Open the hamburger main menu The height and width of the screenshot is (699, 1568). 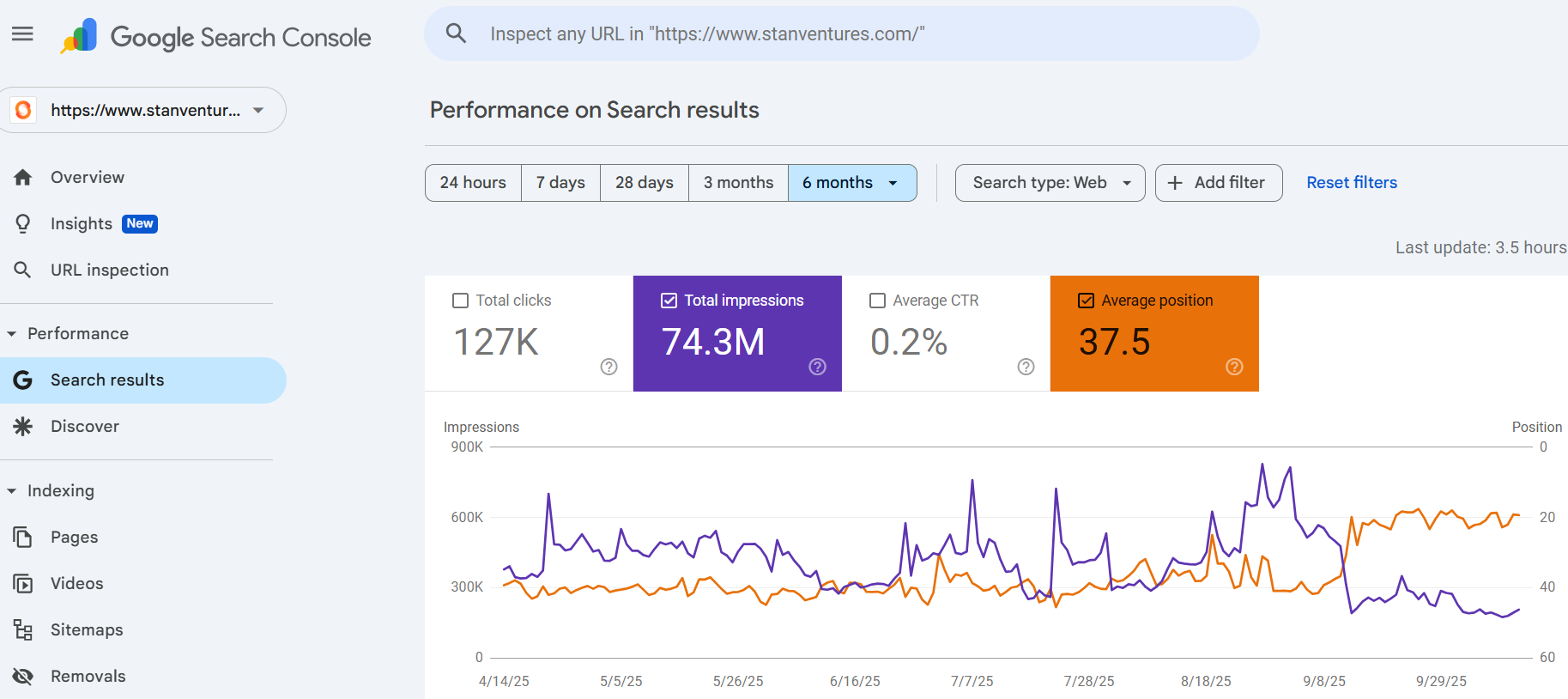[22, 34]
